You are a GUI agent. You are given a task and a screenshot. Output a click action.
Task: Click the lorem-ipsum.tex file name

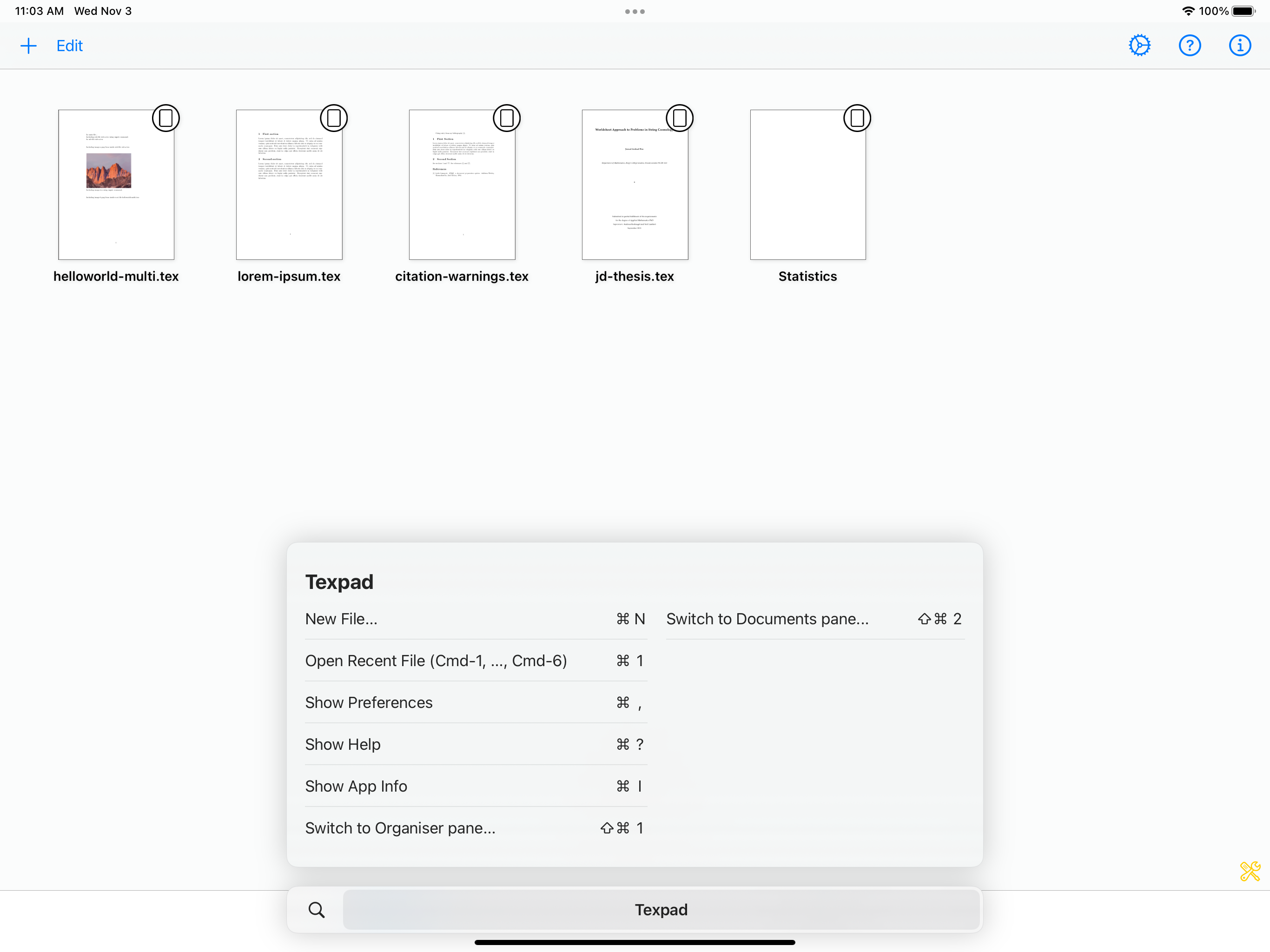point(289,276)
